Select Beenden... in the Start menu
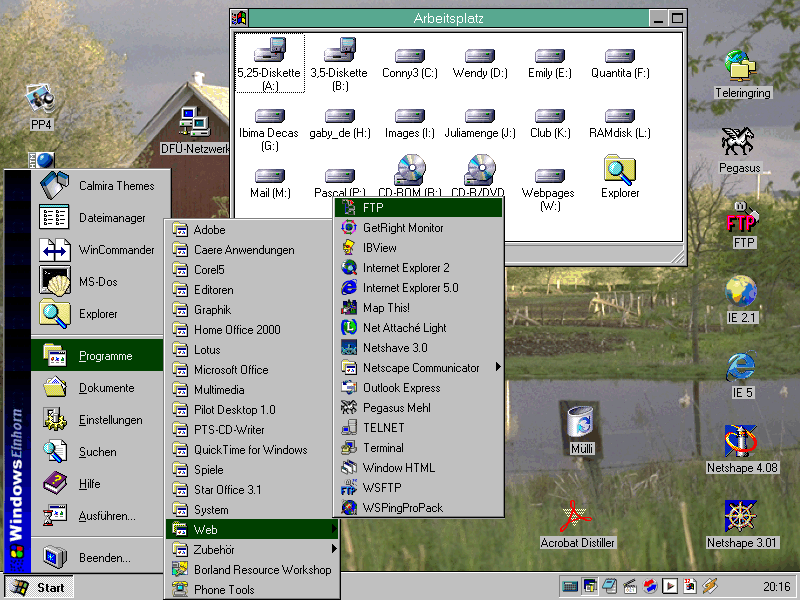Image resolution: width=800 pixels, height=600 pixels. [x=104, y=557]
